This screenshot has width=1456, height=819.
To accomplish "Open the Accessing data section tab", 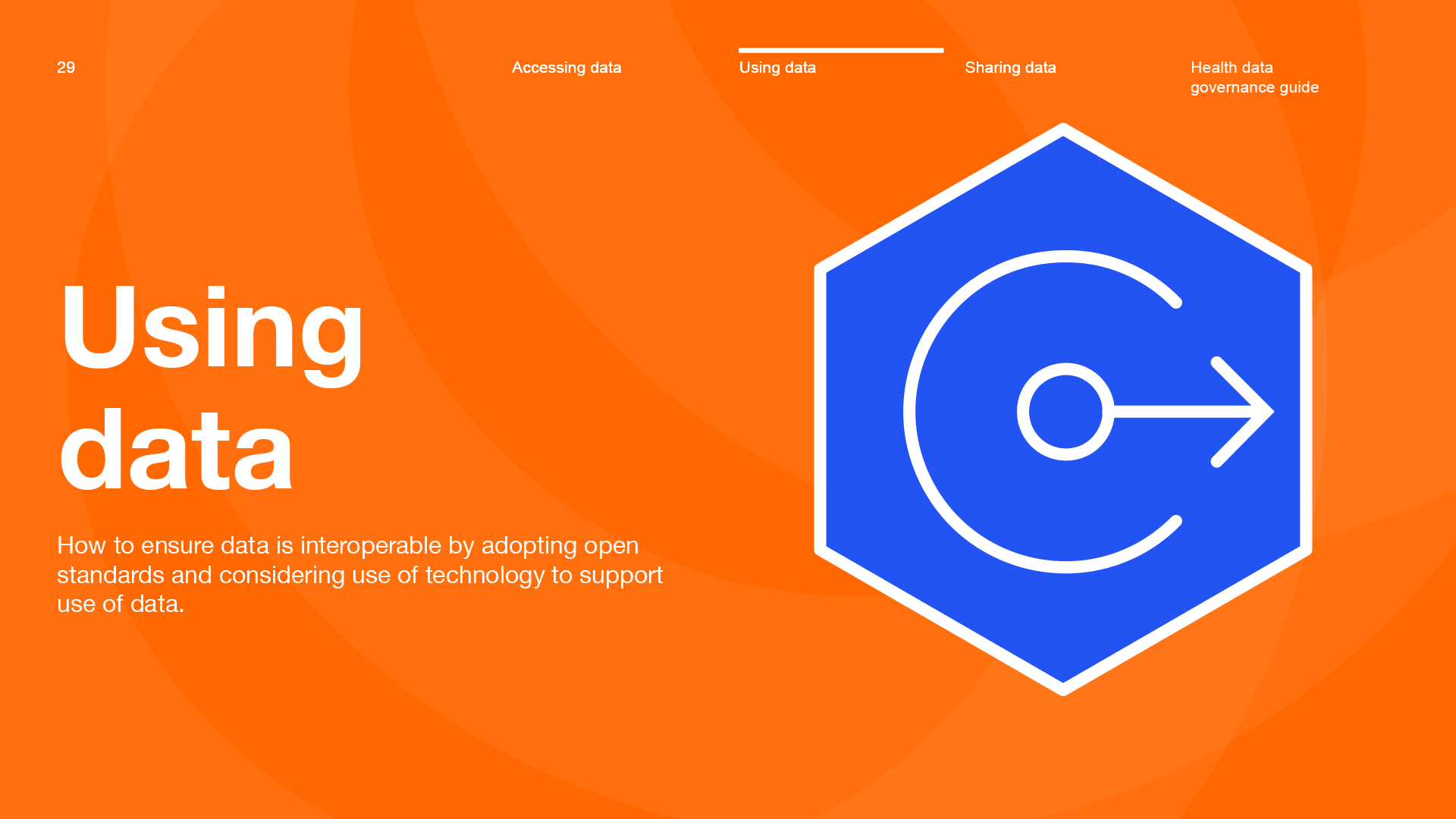I will (x=566, y=67).
